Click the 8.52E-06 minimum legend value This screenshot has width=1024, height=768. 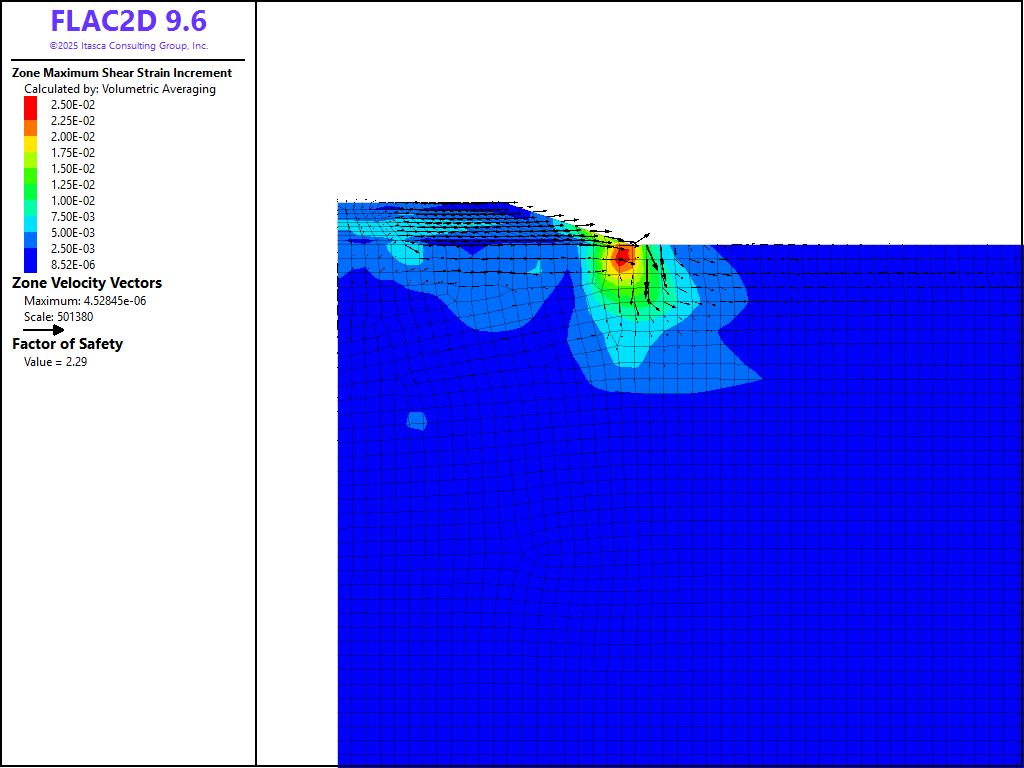(x=73, y=265)
